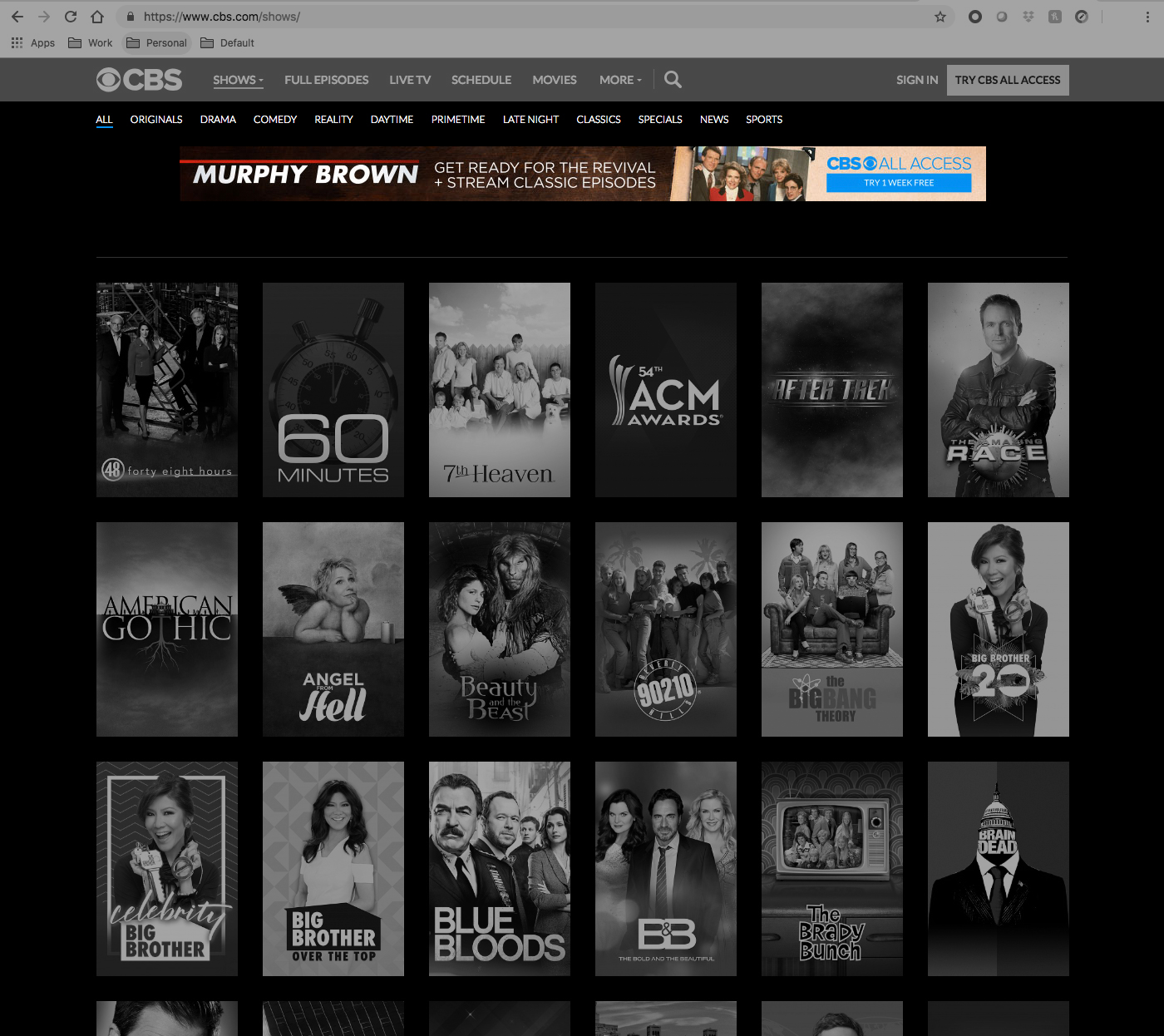Open the BrainDead show poster

[999, 869]
